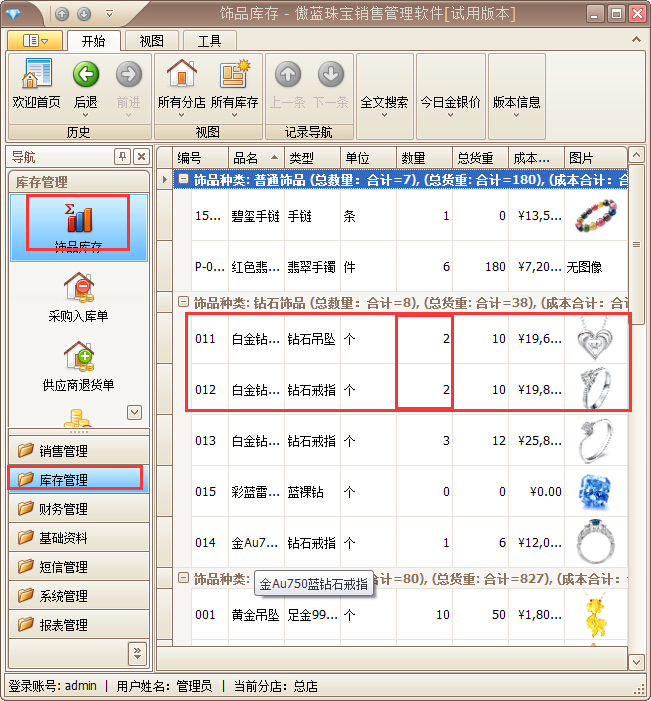
Task: Click the ring image of item 014
Action: pos(596,542)
